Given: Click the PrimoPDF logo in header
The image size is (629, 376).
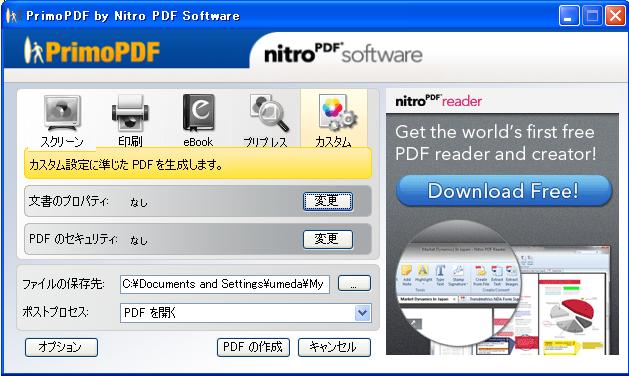Looking at the screenshot, I should (91, 51).
